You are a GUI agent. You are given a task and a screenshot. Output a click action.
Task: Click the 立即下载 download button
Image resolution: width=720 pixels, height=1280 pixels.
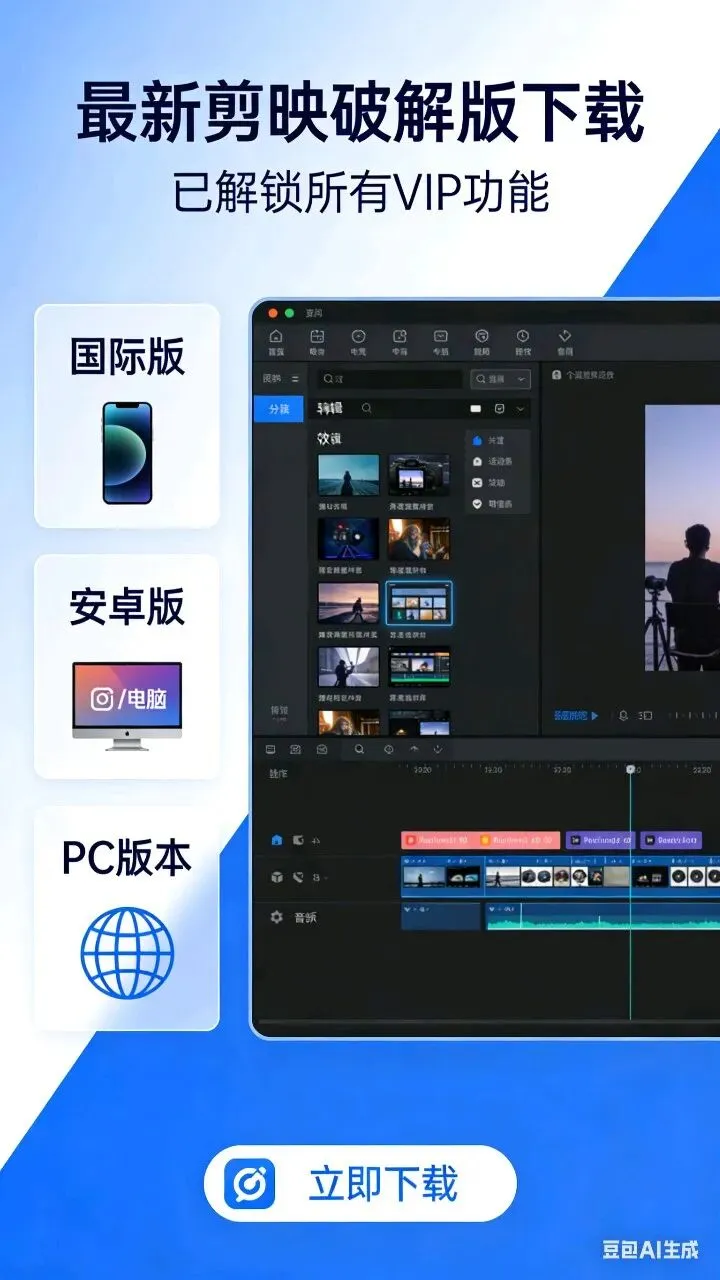(x=360, y=1184)
